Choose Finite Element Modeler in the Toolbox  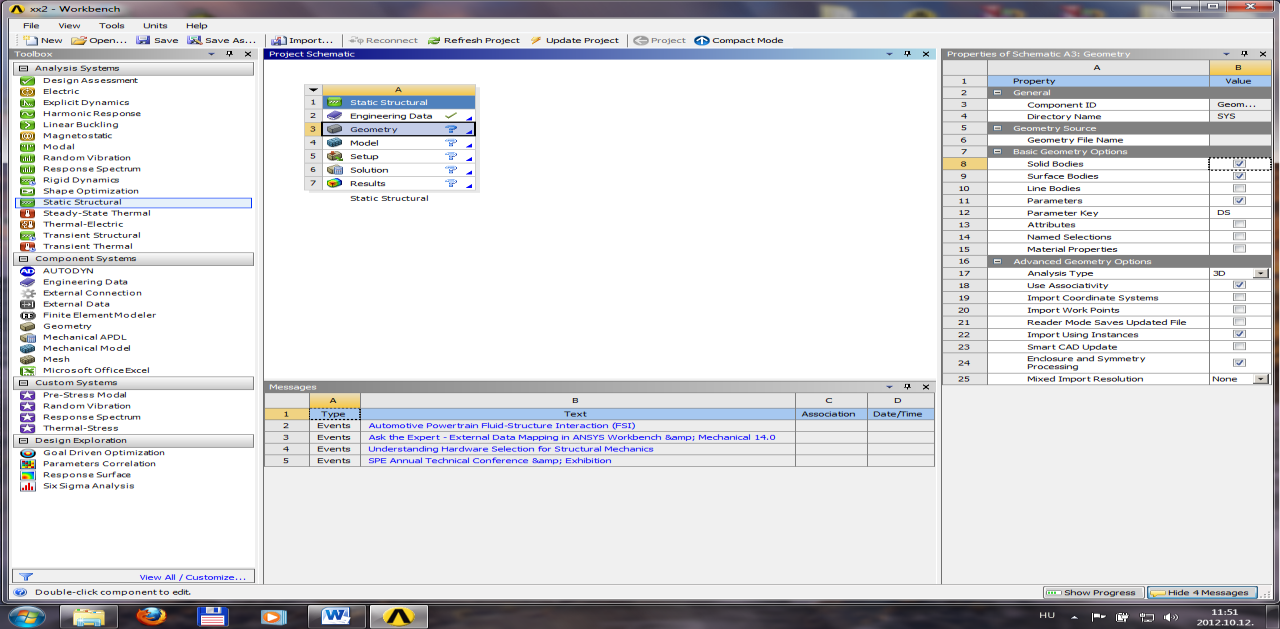coord(99,315)
